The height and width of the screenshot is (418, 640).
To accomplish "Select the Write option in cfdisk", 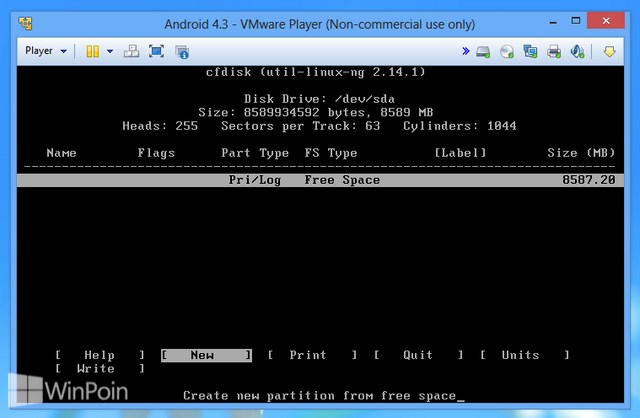I will click(x=100, y=368).
